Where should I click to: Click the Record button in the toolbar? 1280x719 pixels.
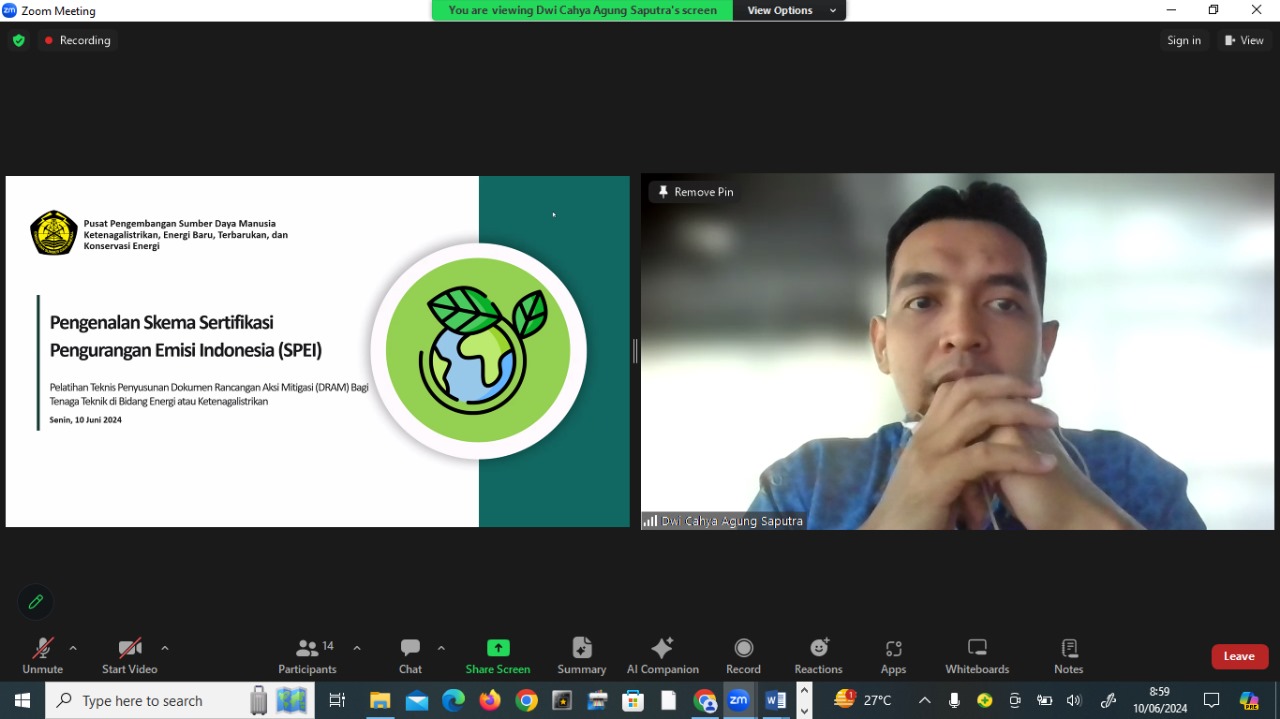pyautogui.click(x=743, y=656)
